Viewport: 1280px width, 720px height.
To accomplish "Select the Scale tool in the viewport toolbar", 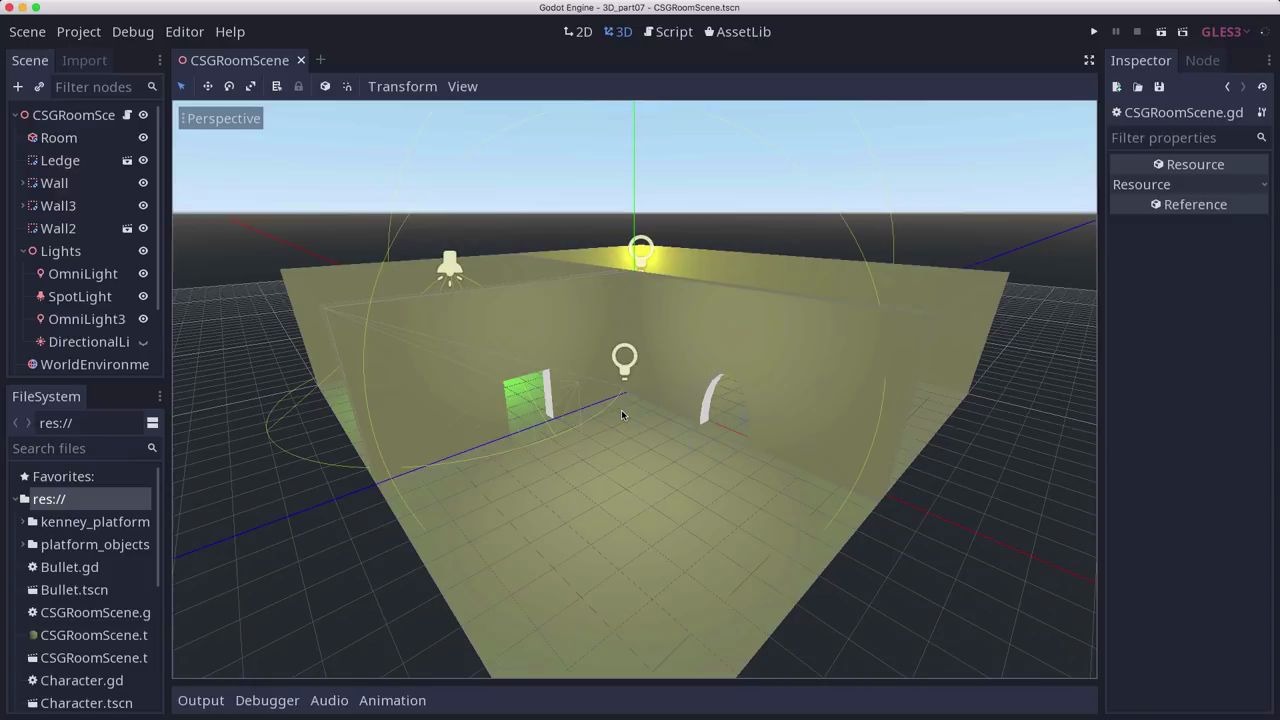I will point(250,86).
